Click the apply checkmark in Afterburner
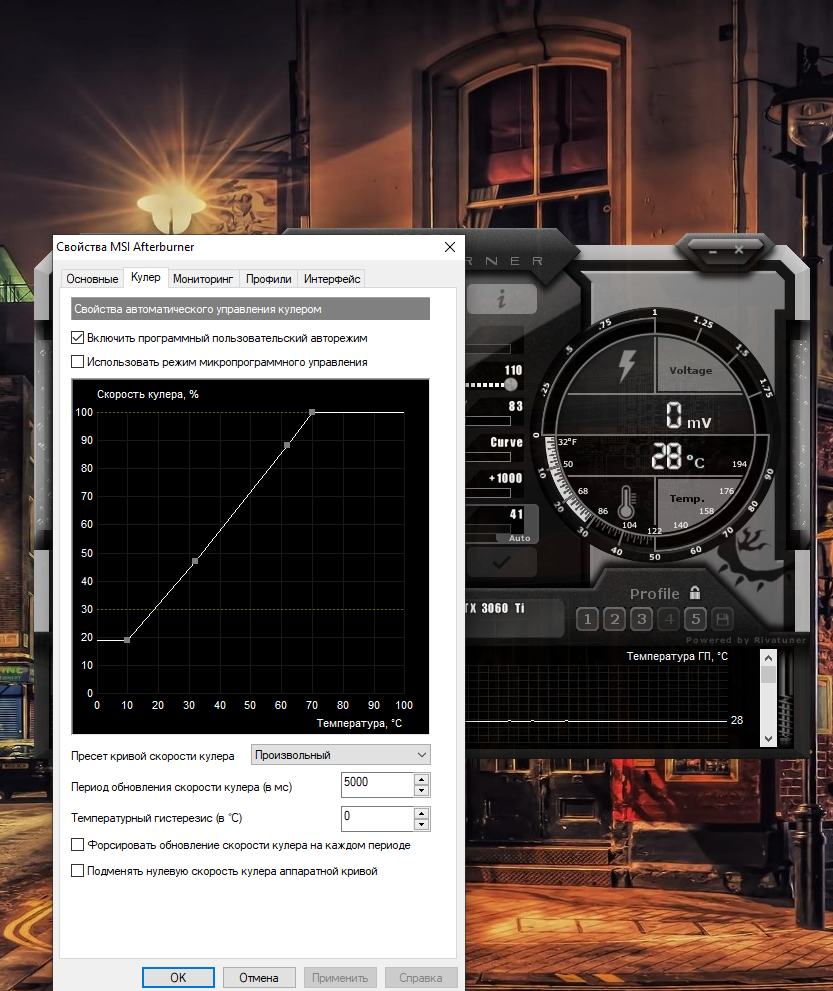The height and width of the screenshot is (991, 833). tap(502, 562)
